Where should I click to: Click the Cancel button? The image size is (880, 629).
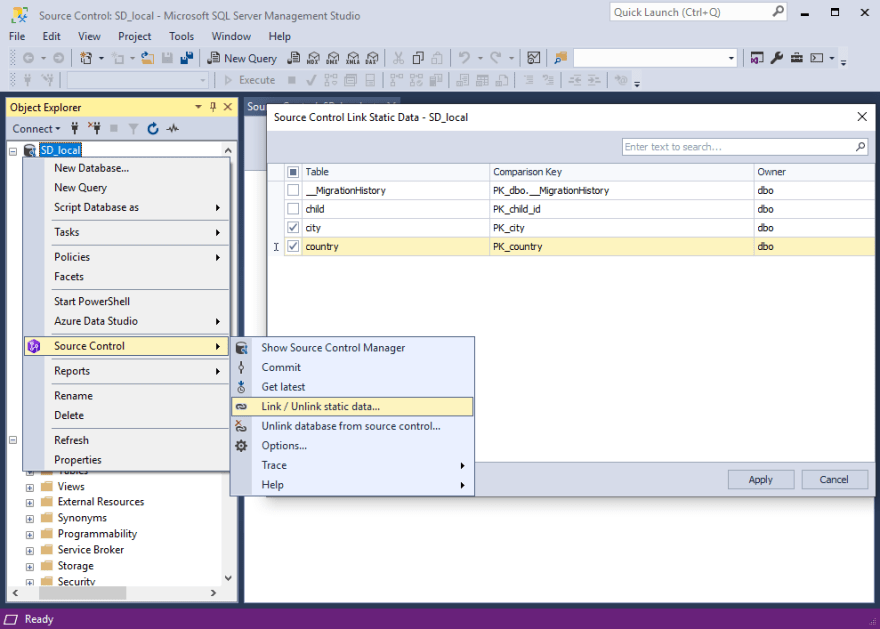834,479
